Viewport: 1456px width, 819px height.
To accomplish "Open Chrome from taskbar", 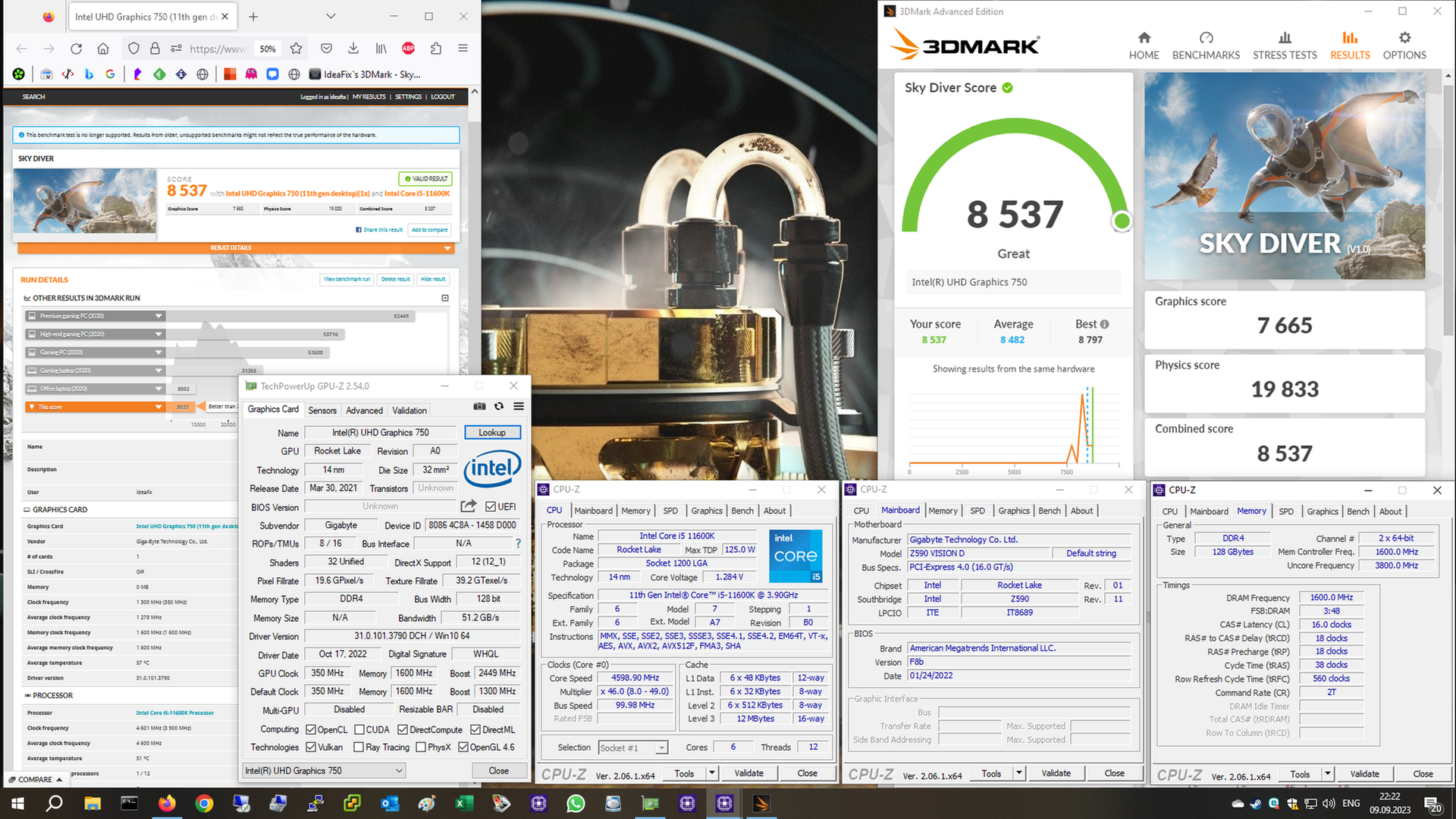I will [204, 803].
